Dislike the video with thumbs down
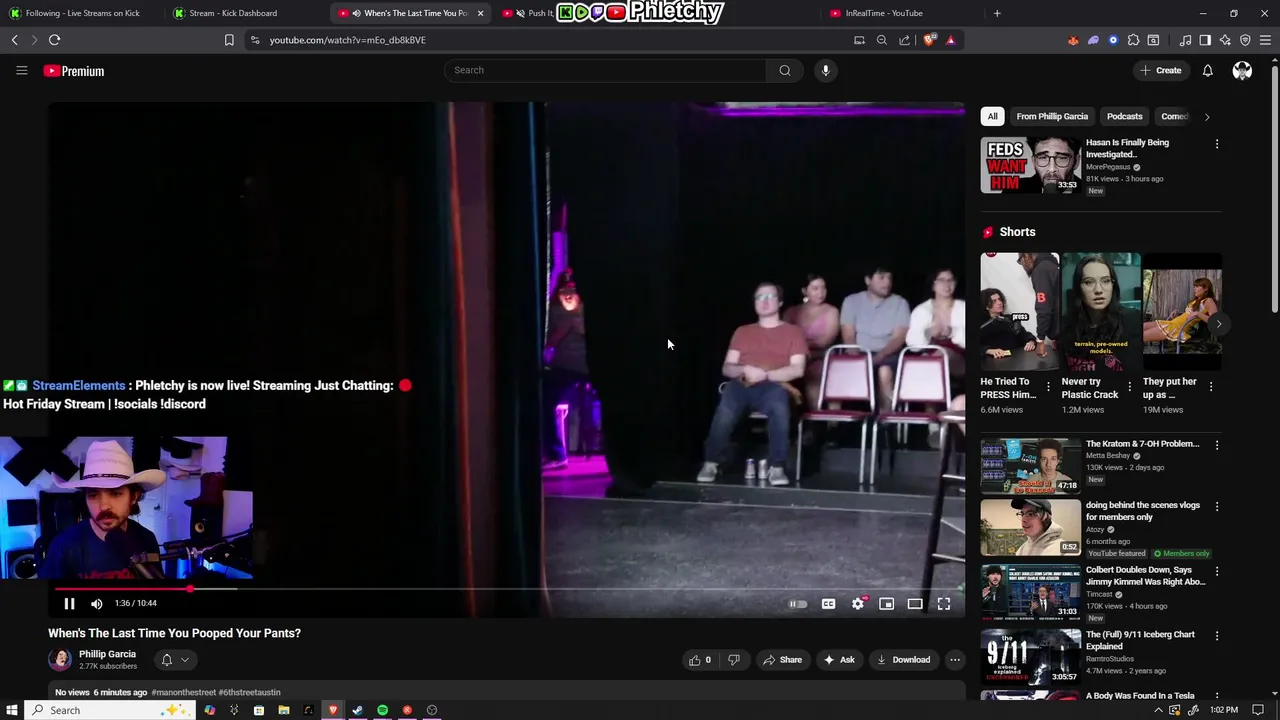 [x=734, y=660]
